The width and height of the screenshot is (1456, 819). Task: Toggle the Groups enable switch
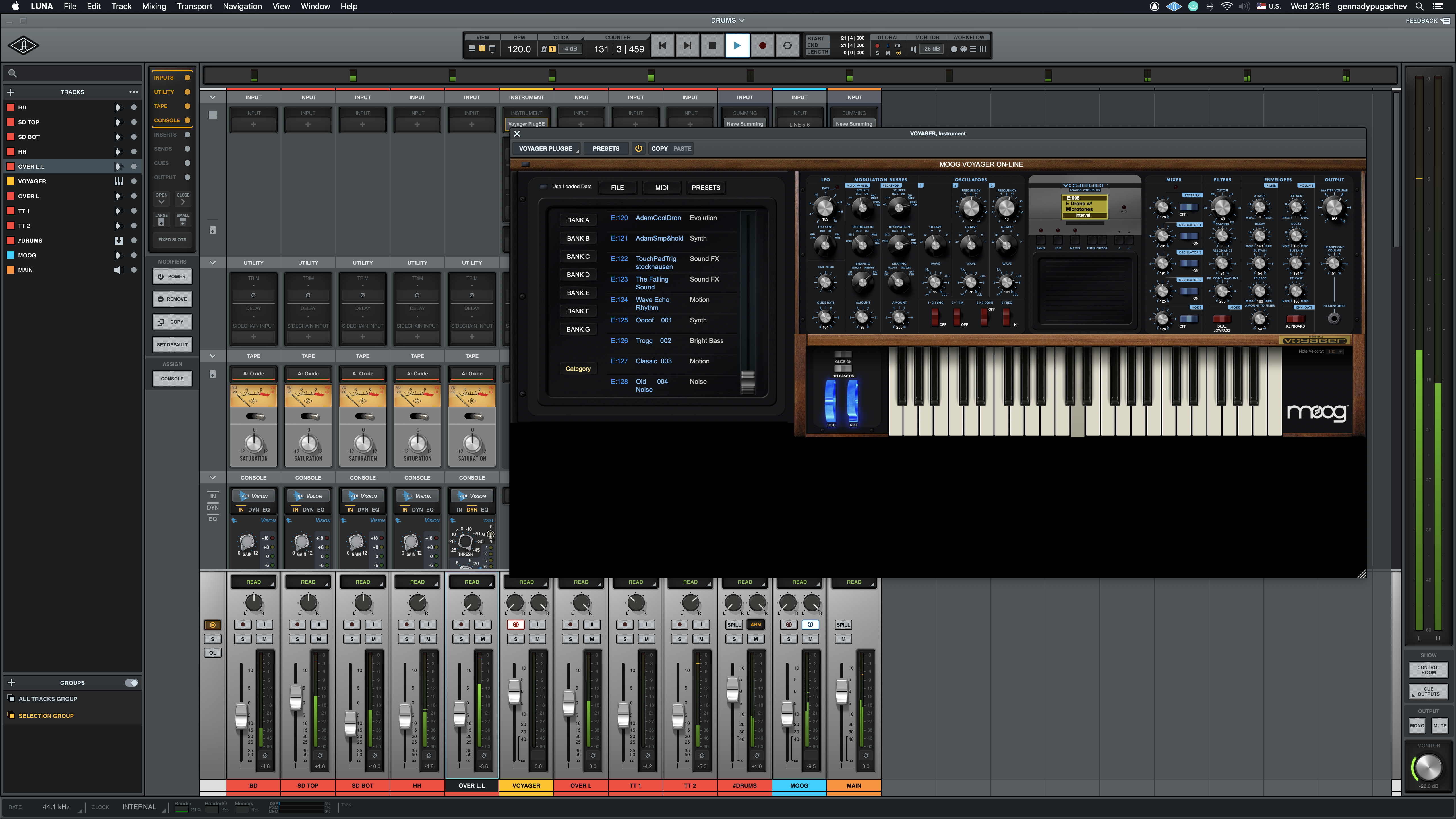coord(131,683)
